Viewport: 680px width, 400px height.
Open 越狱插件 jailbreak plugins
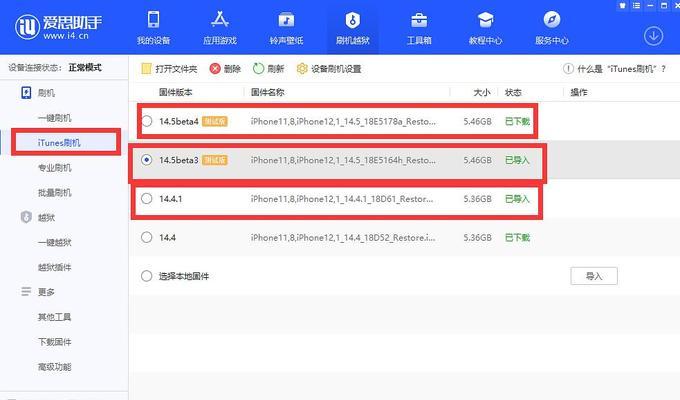pos(55,267)
